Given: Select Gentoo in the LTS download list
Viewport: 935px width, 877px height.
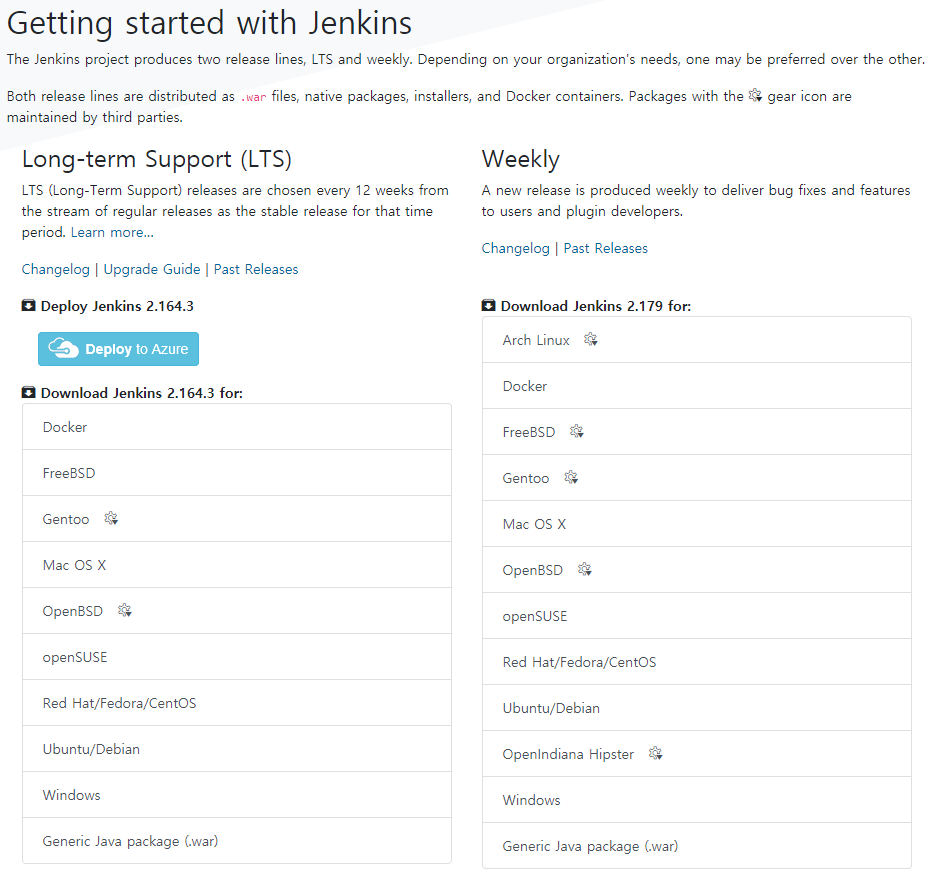Looking at the screenshot, I should 237,519.
